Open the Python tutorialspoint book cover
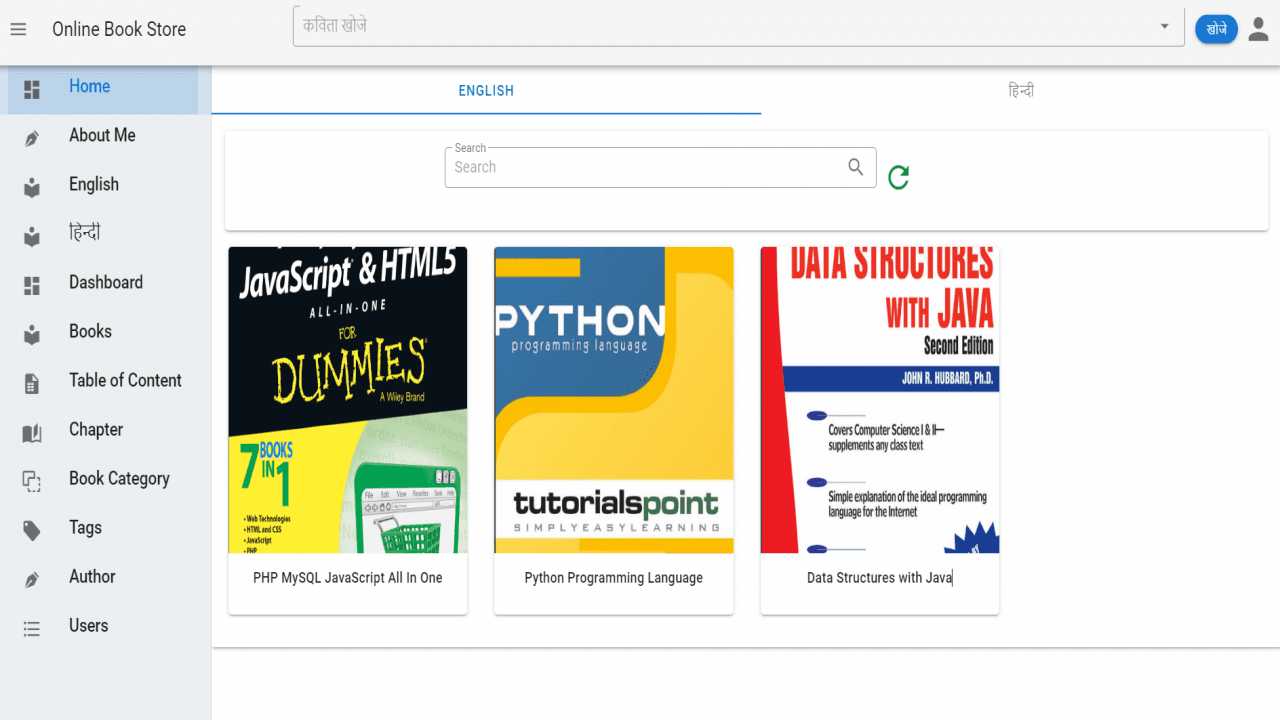 [x=614, y=400]
